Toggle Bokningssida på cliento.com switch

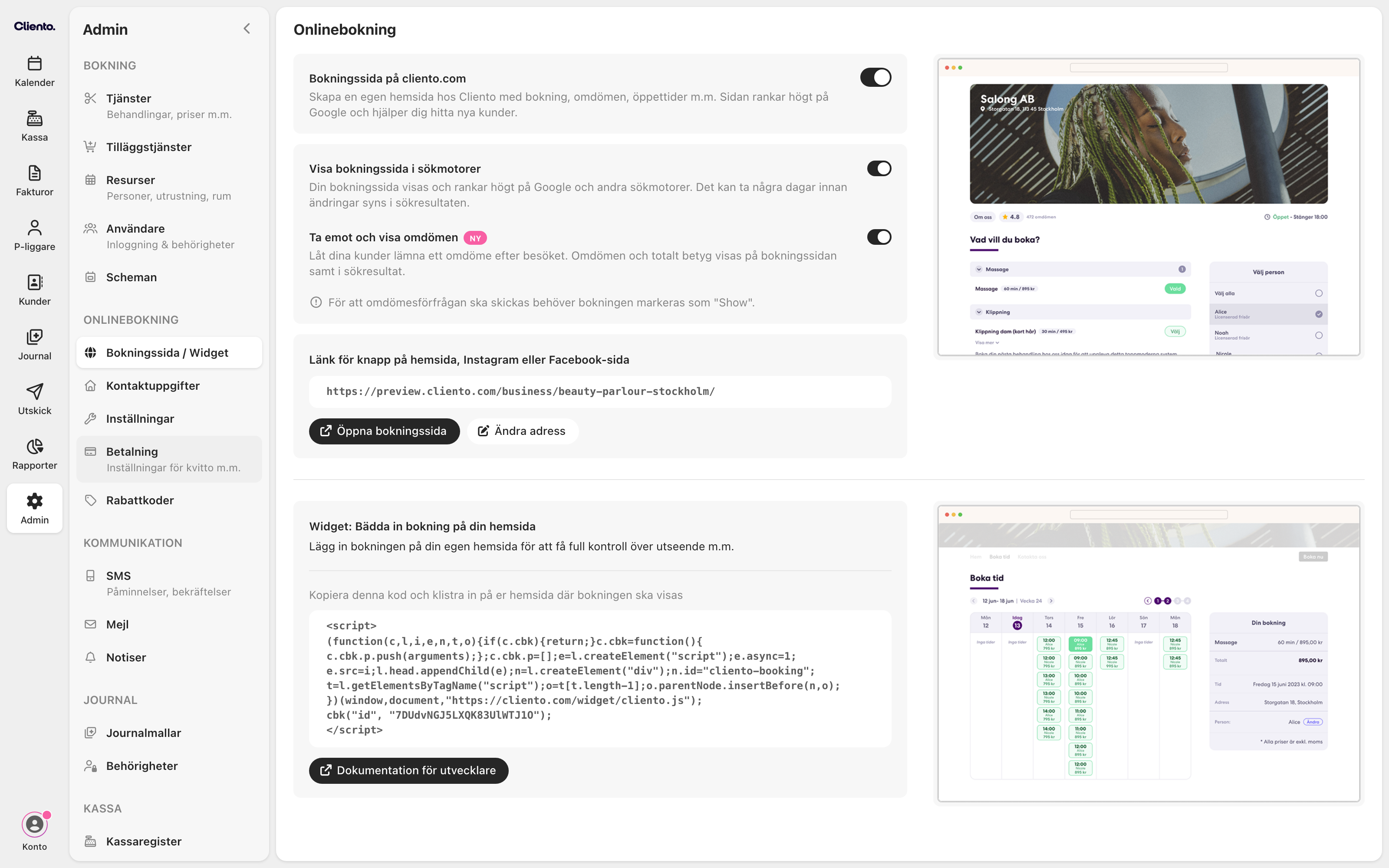pyautogui.click(x=876, y=78)
